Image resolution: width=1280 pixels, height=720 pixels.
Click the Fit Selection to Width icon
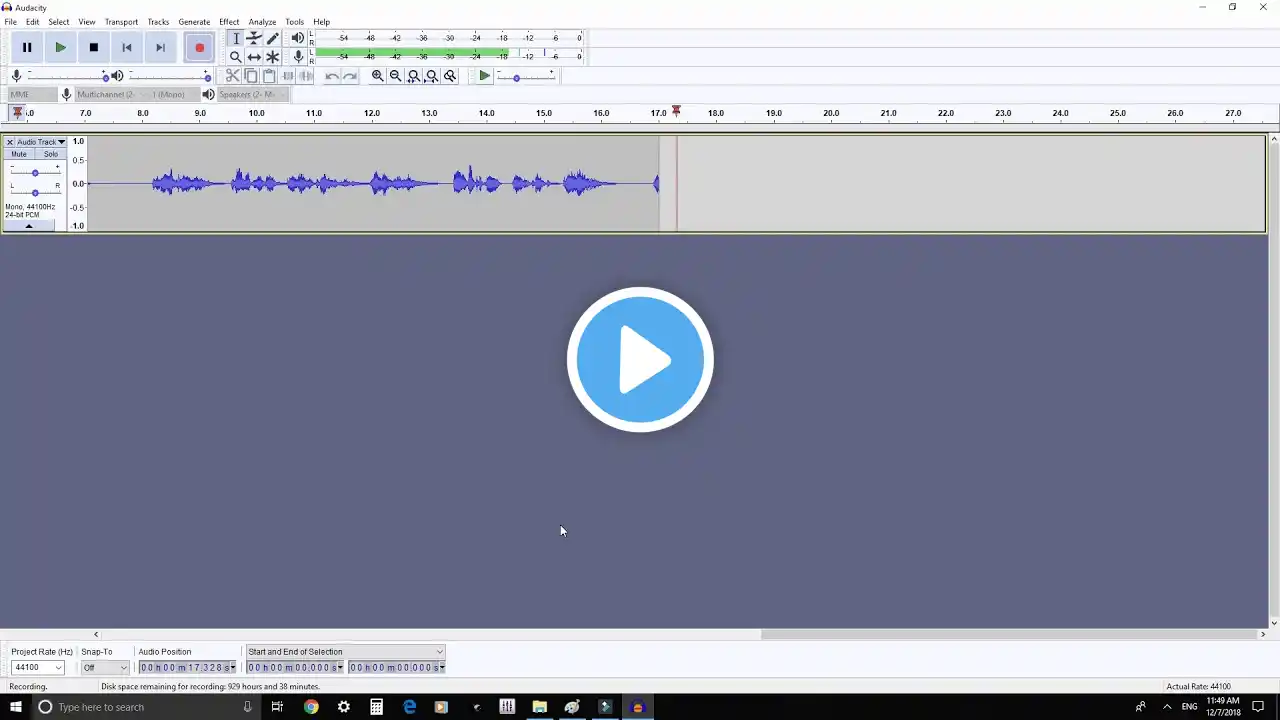click(413, 76)
